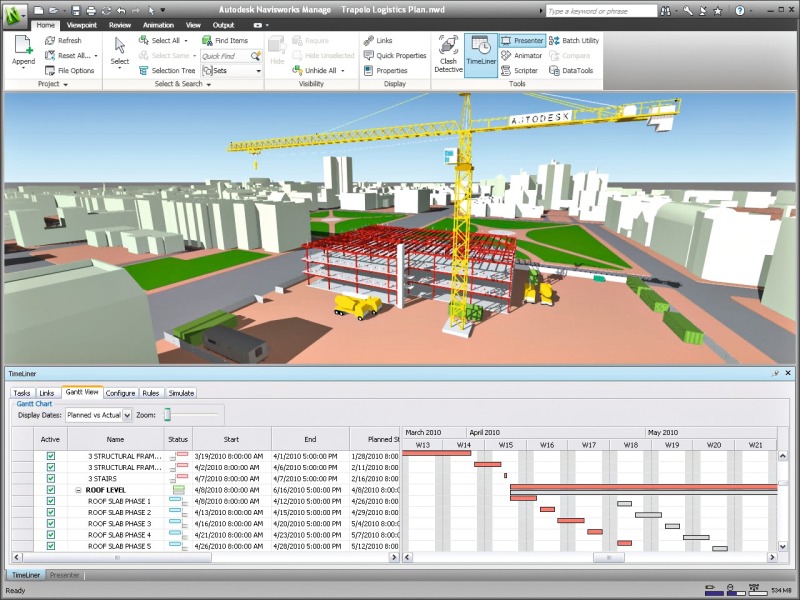Click the binoculars search icon

pyautogui.click(x=665, y=11)
